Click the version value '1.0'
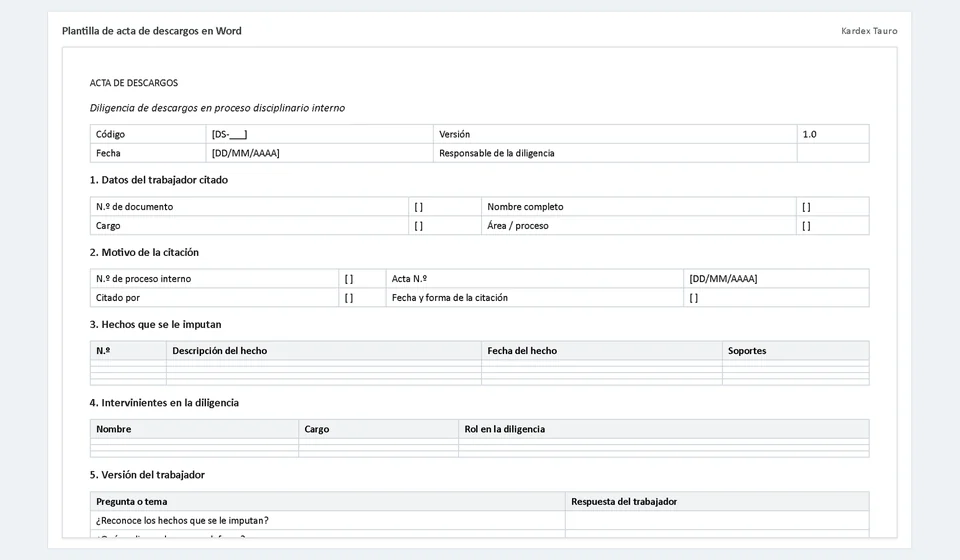Viewport: 960px width, 560px height. click(x=833, y=134)
